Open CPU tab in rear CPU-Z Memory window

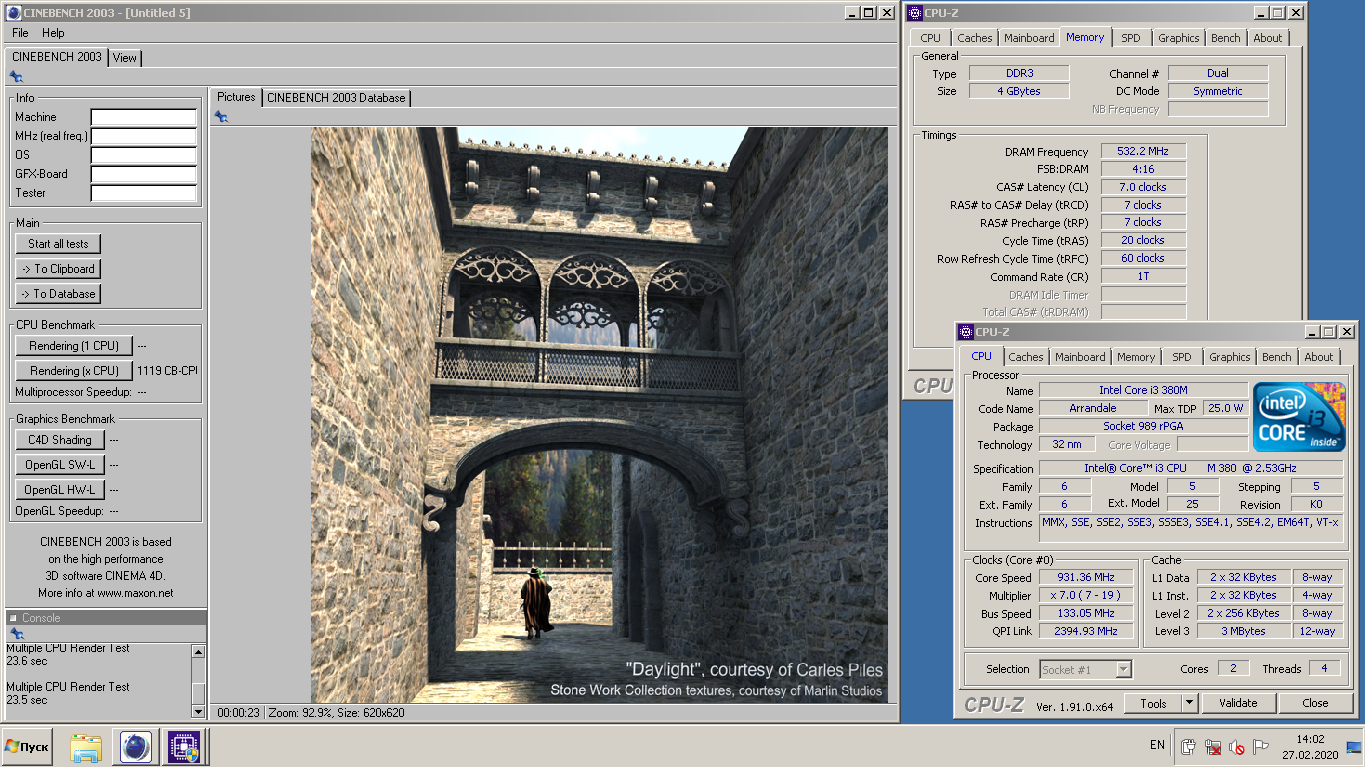point(931,38)
